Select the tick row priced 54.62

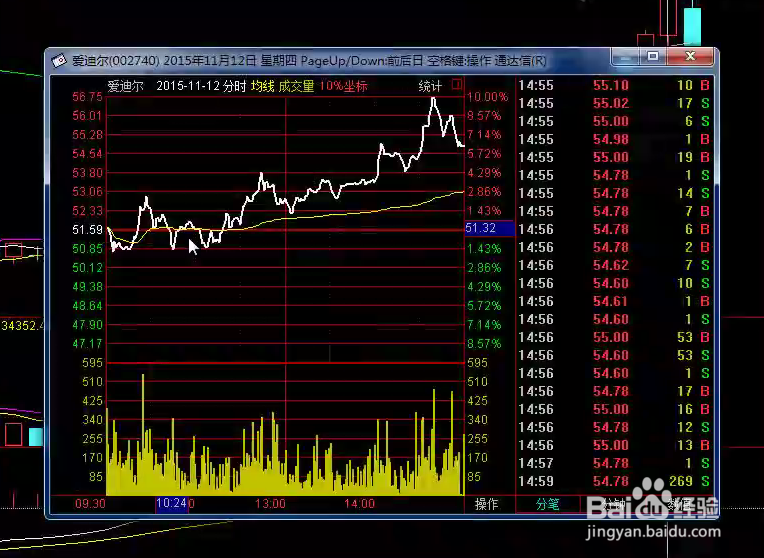pos(614,265)
